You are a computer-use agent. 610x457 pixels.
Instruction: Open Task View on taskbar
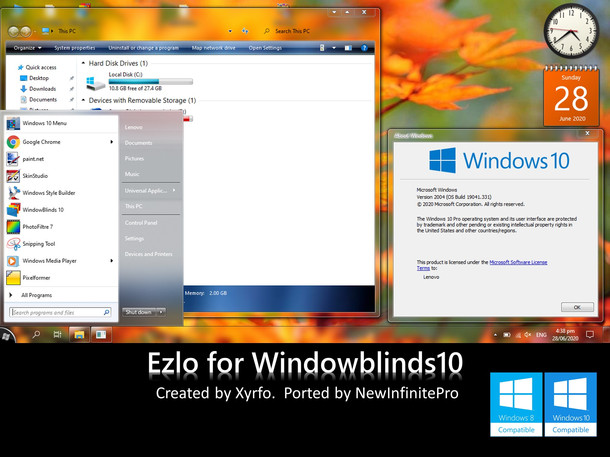58,334
